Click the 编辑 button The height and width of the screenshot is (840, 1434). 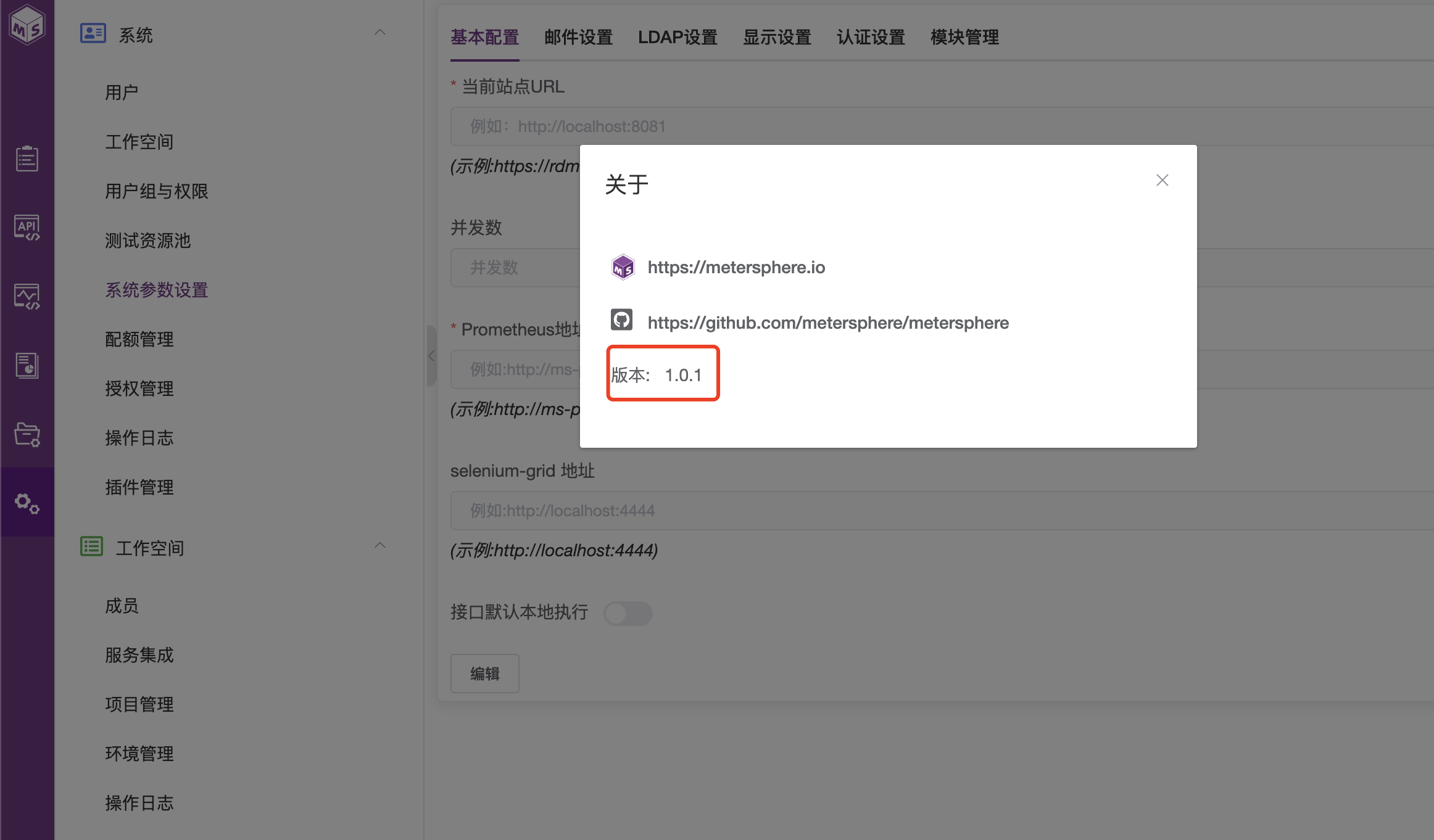click(x=484, y=673)
